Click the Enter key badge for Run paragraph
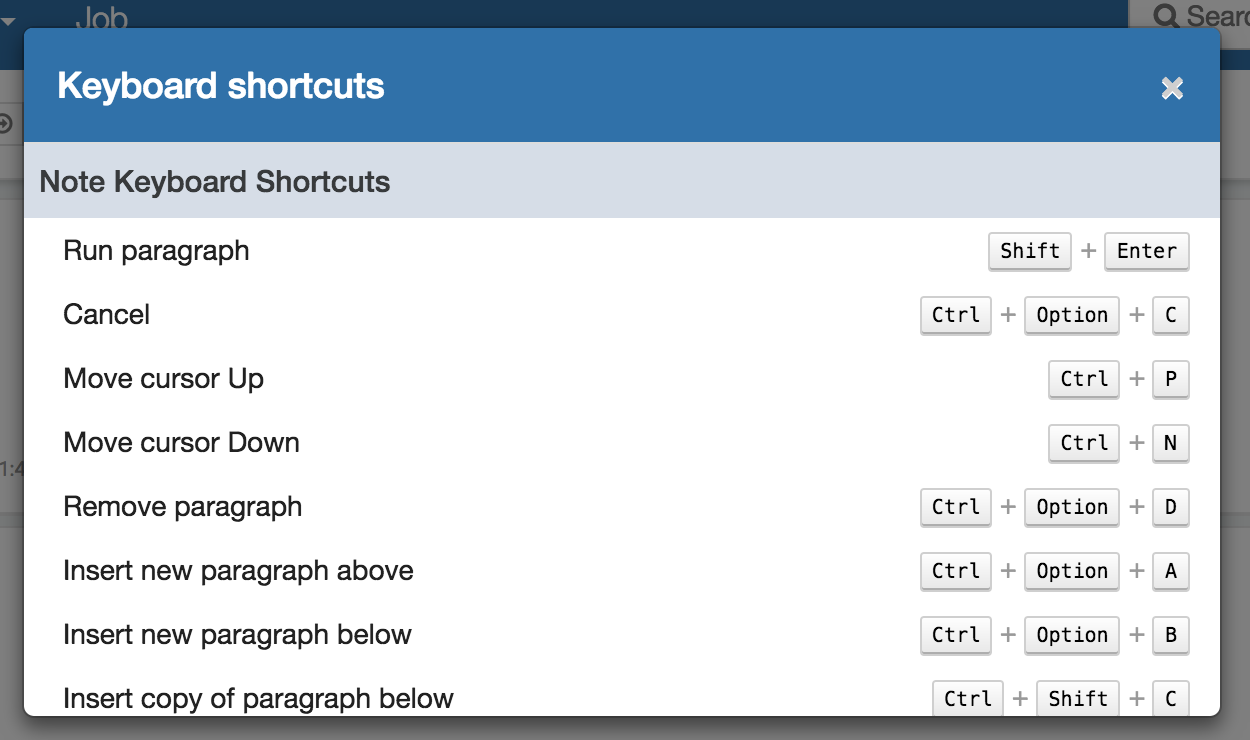 click(1146, 251)
